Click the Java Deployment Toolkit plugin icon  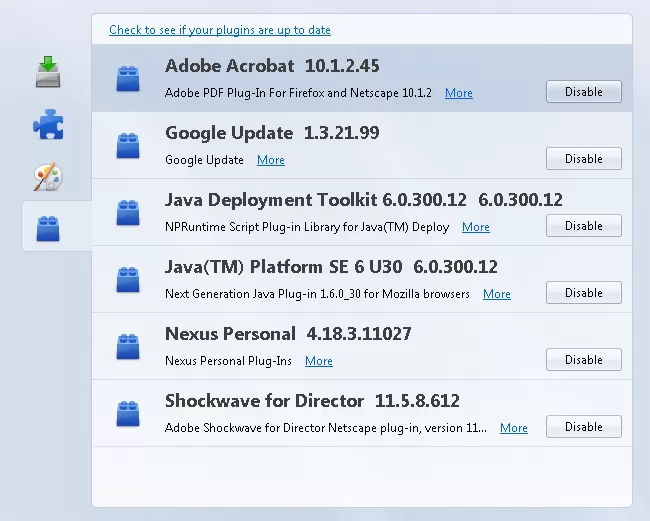pyautogui.click(x=128, y=212)
